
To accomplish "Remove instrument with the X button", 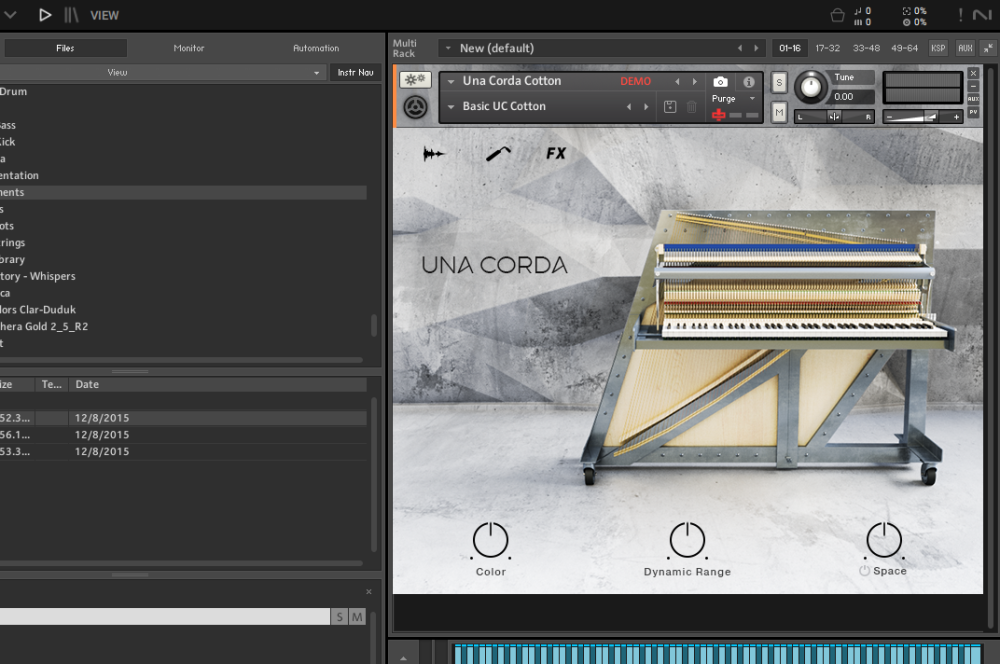I will (973, 73).
